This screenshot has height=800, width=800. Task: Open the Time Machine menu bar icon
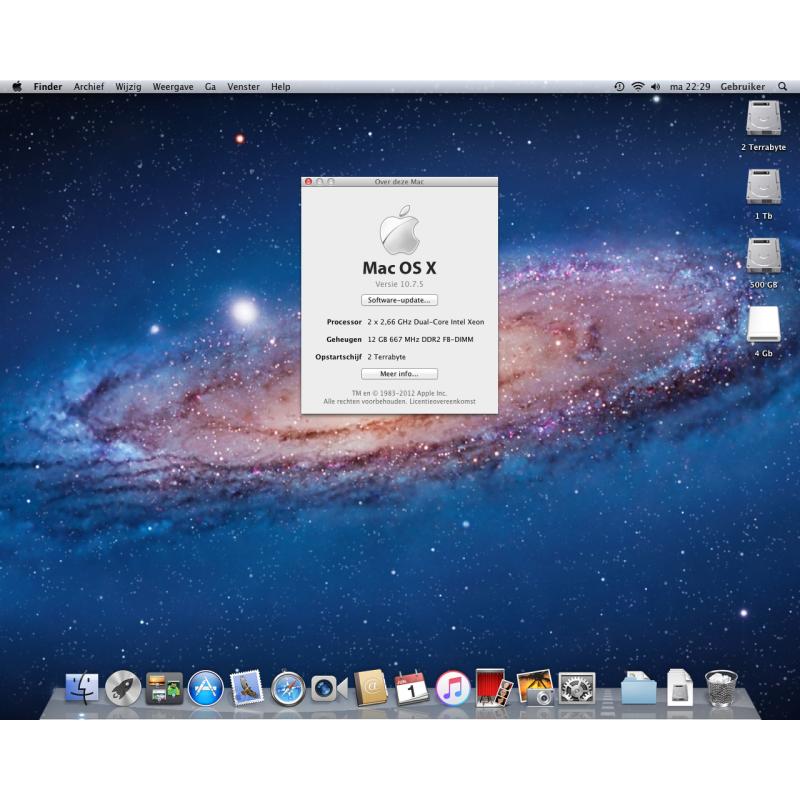(619, 87)
